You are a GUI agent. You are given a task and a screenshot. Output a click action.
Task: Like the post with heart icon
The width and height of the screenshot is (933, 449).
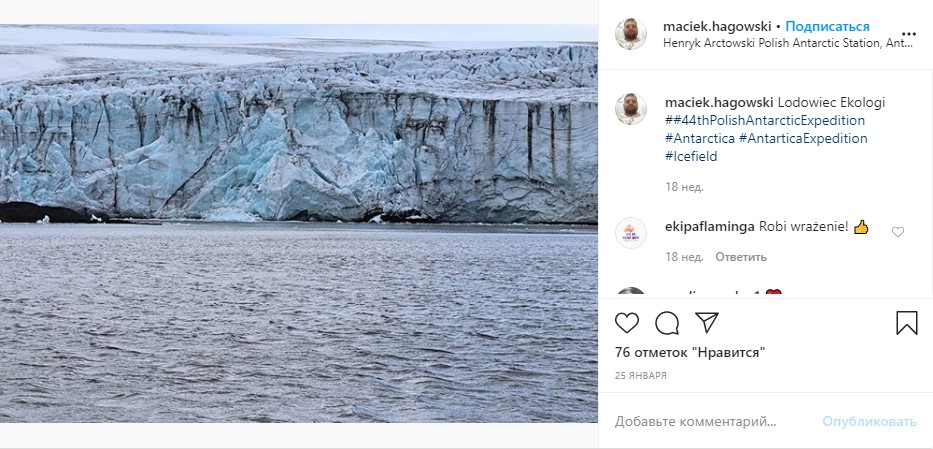click(627, 323)
